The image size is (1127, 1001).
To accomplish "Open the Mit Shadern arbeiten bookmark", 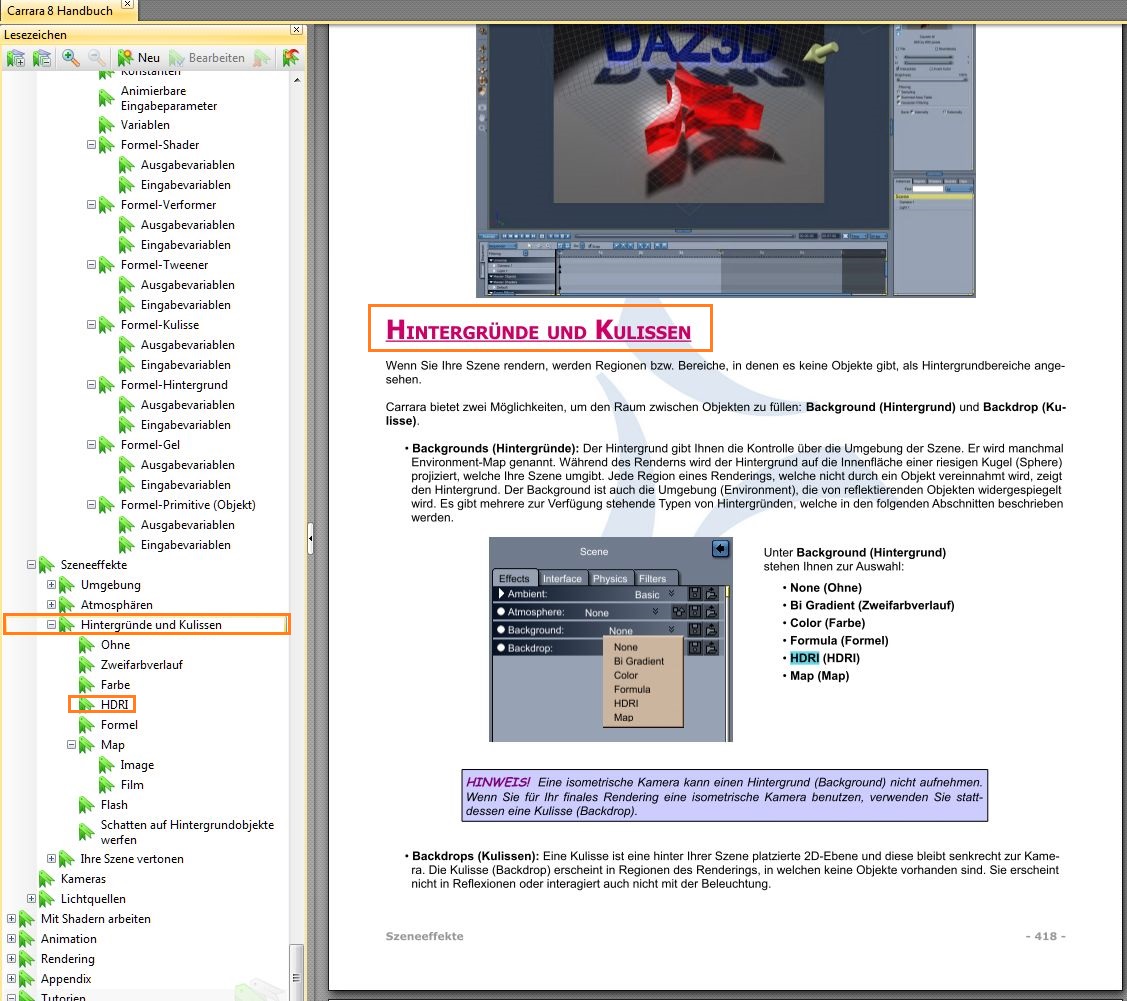I will [x=96, y=919].
